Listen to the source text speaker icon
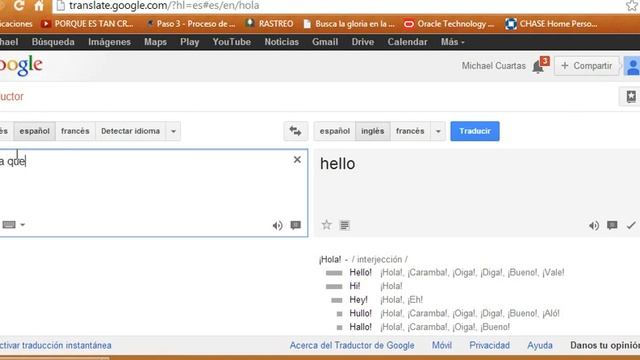The width and height of the screenshot is (640, 360). coord(278,225)
